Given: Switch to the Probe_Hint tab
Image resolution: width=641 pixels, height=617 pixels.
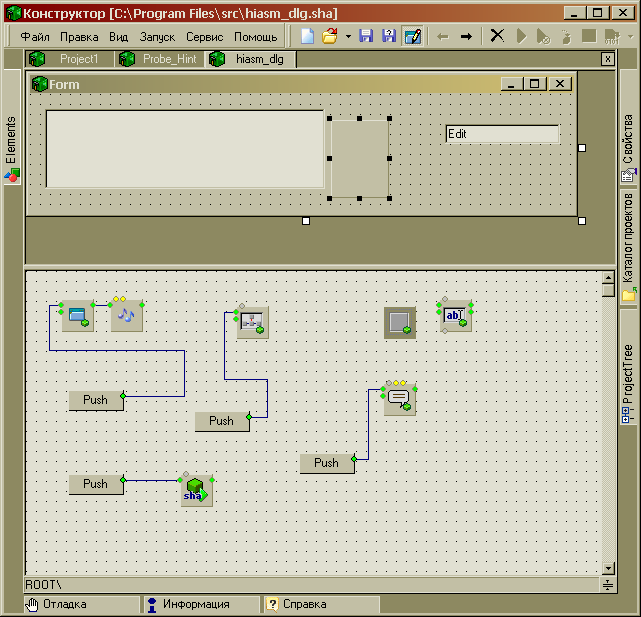Looking at the screenshot, I should click(160, 59).
